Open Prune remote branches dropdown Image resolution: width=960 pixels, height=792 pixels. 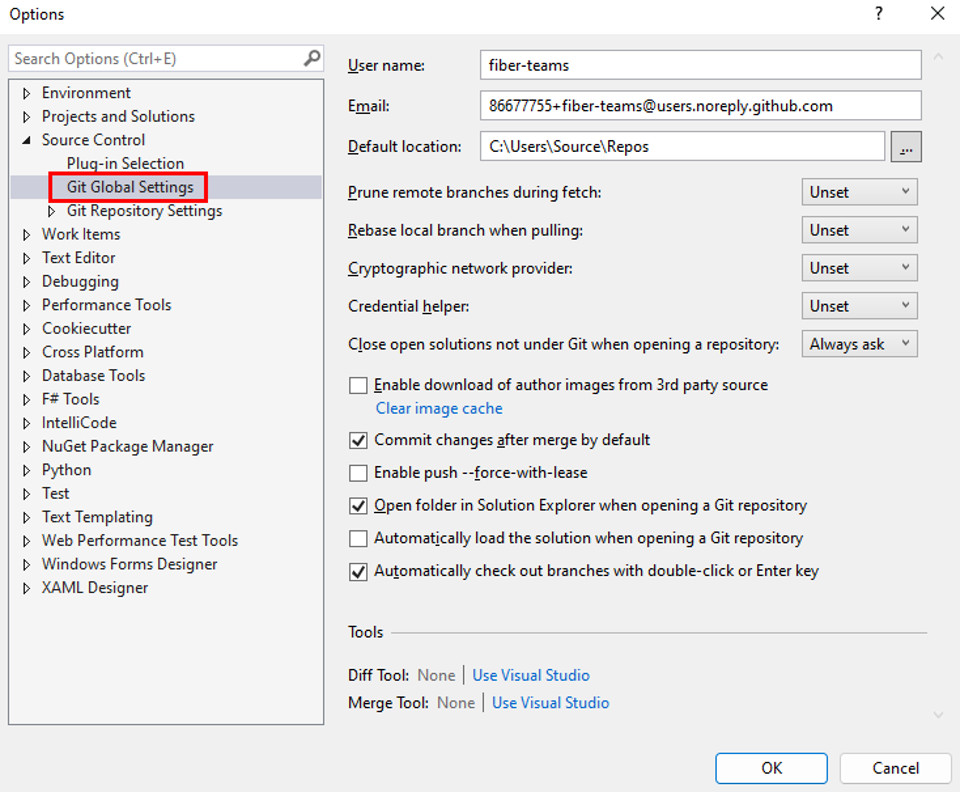point(859,192)
